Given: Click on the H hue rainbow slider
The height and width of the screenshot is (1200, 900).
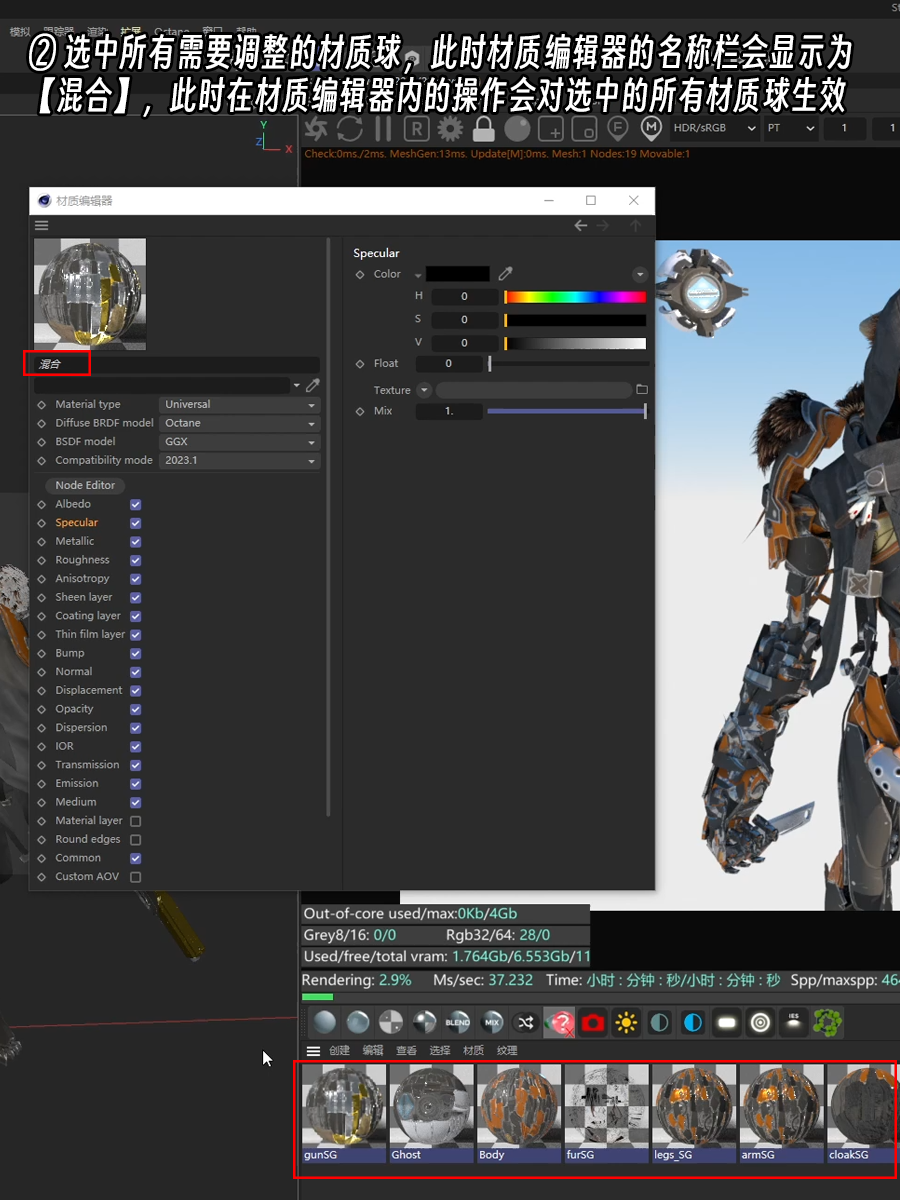Looking at the screenshot, I should pyautogui.click(x=575, y=297).
